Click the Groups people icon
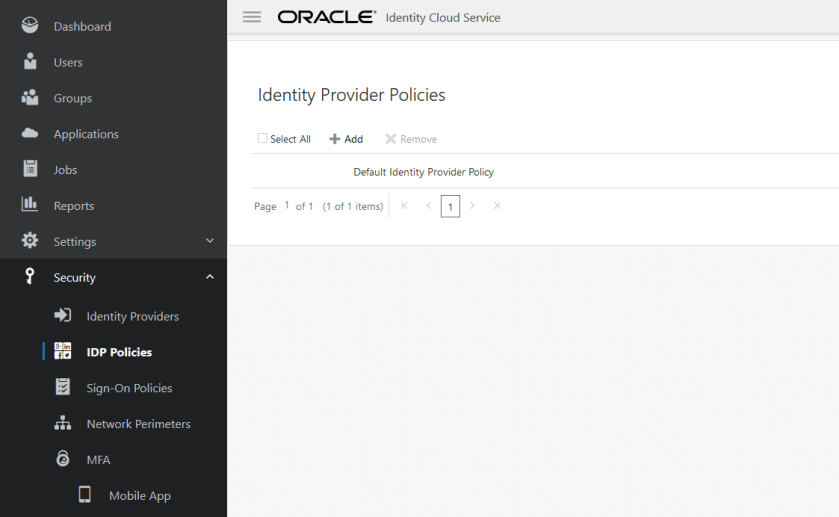Screen dimensions: 839x517 30,98
